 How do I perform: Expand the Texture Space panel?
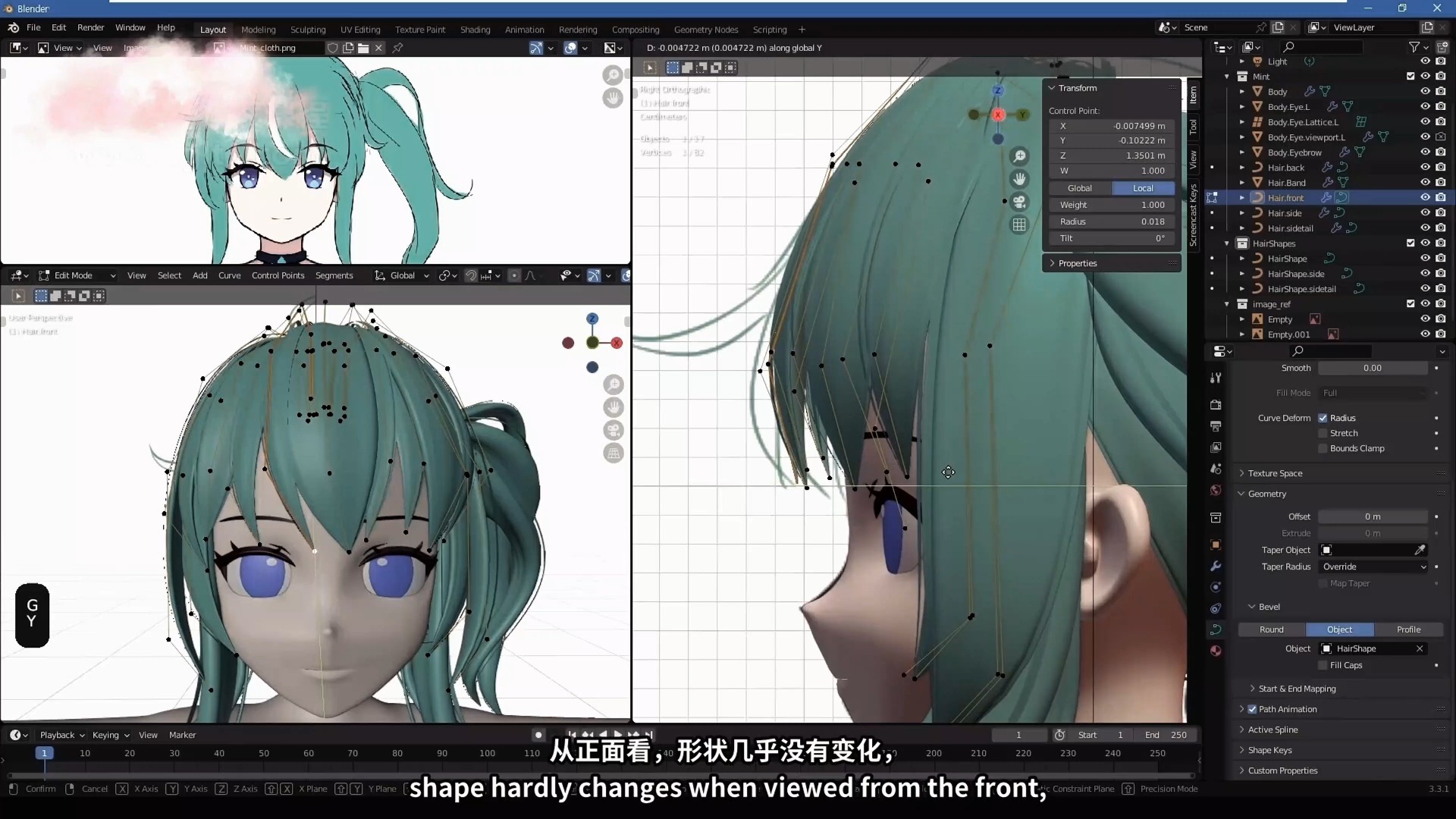[x=1275, y=473]
